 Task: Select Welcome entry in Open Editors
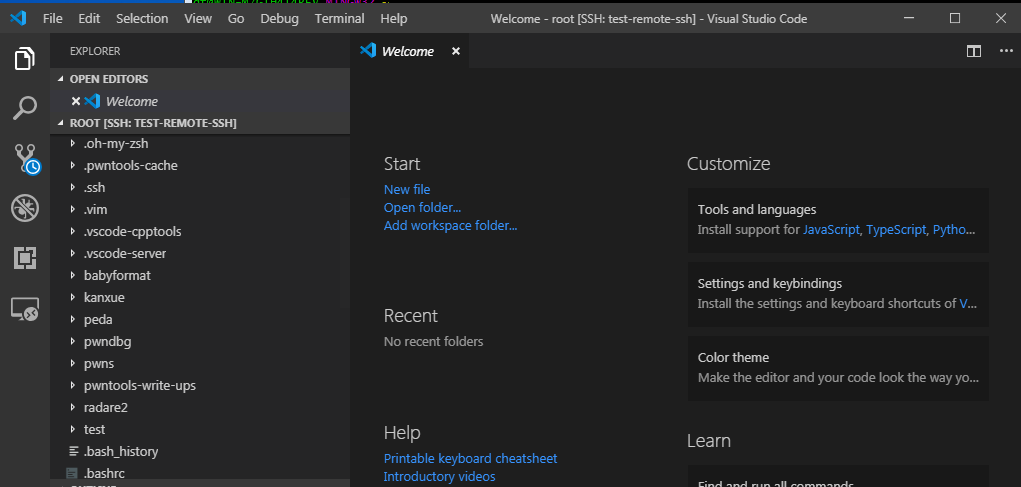coord(200,101)
